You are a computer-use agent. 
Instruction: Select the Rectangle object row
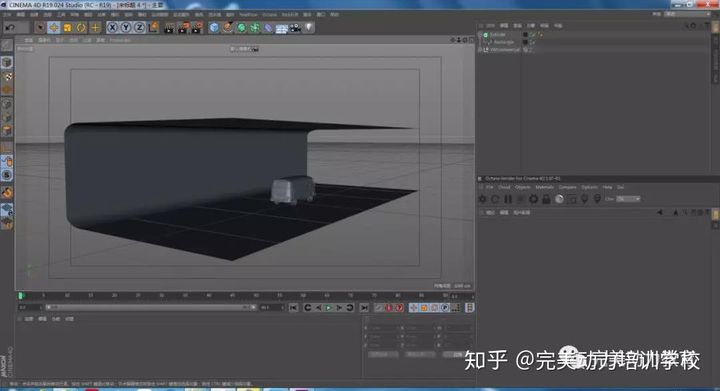coord(503,42)
